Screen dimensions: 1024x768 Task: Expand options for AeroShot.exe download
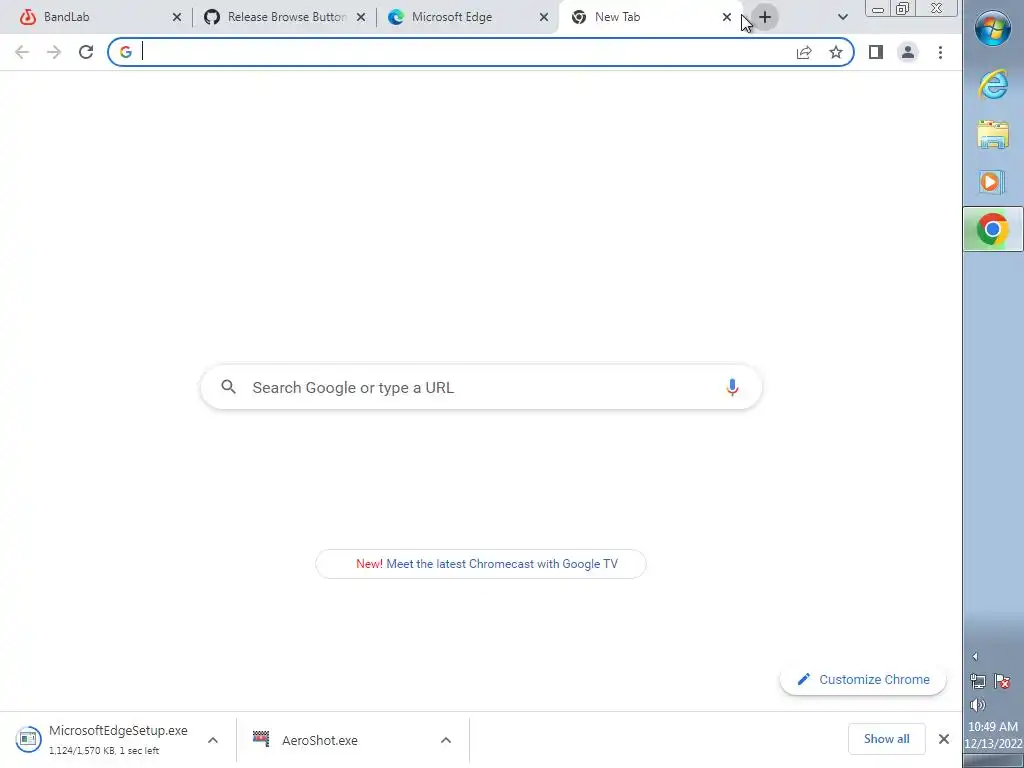coord(445,740)
